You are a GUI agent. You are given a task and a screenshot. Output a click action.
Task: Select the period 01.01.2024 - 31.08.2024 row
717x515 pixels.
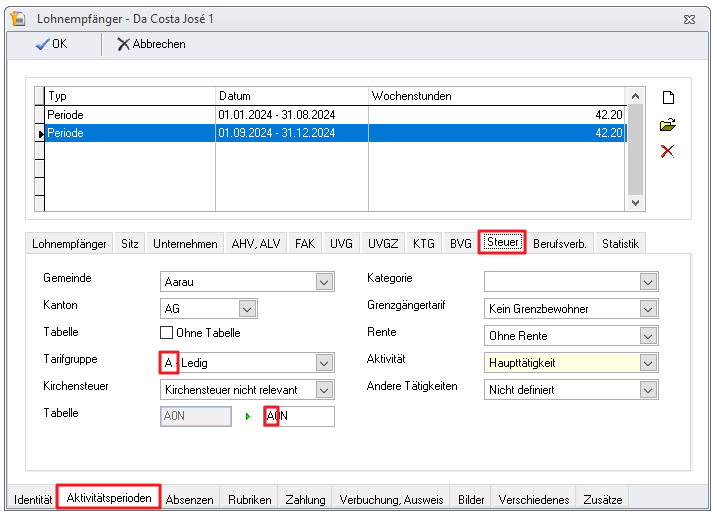(290, 115)
